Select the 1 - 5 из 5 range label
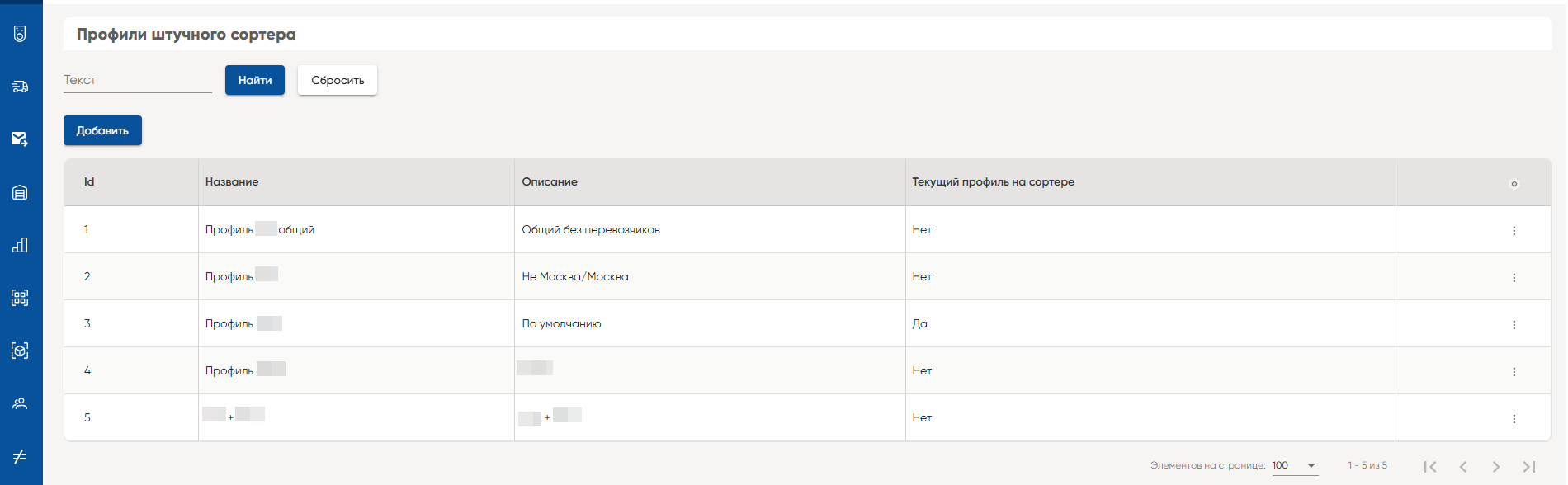1568x485 pixels. tap(1367, 465)
